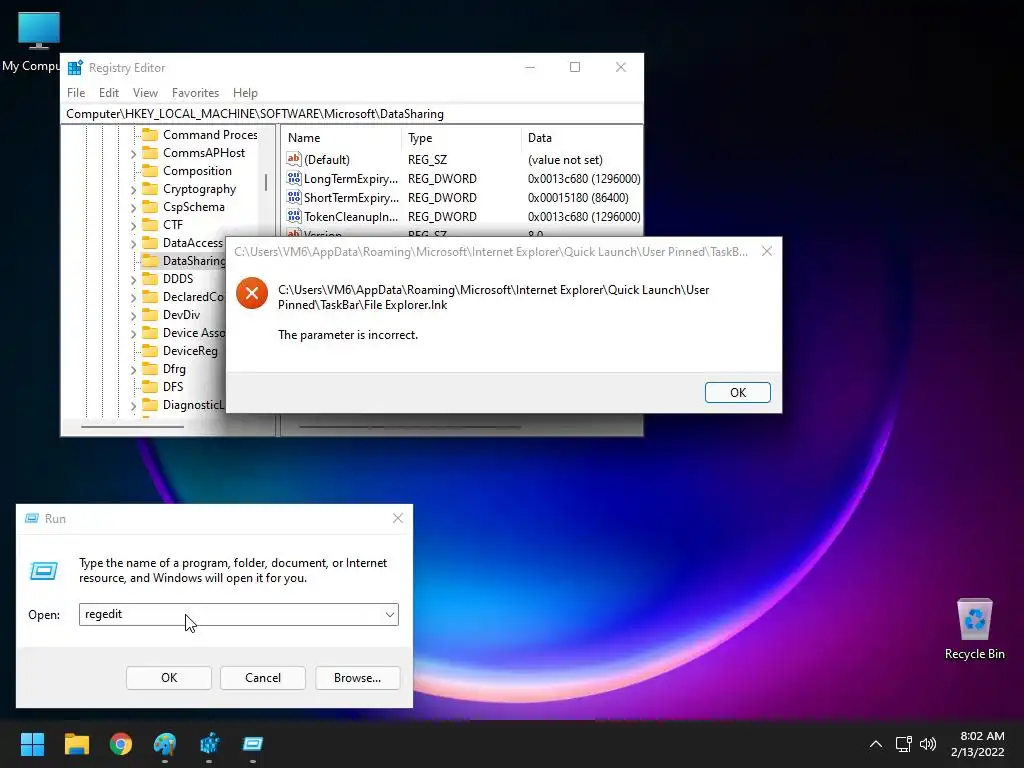
Task: Expand the CspSchema key
Action: [133, 208]
